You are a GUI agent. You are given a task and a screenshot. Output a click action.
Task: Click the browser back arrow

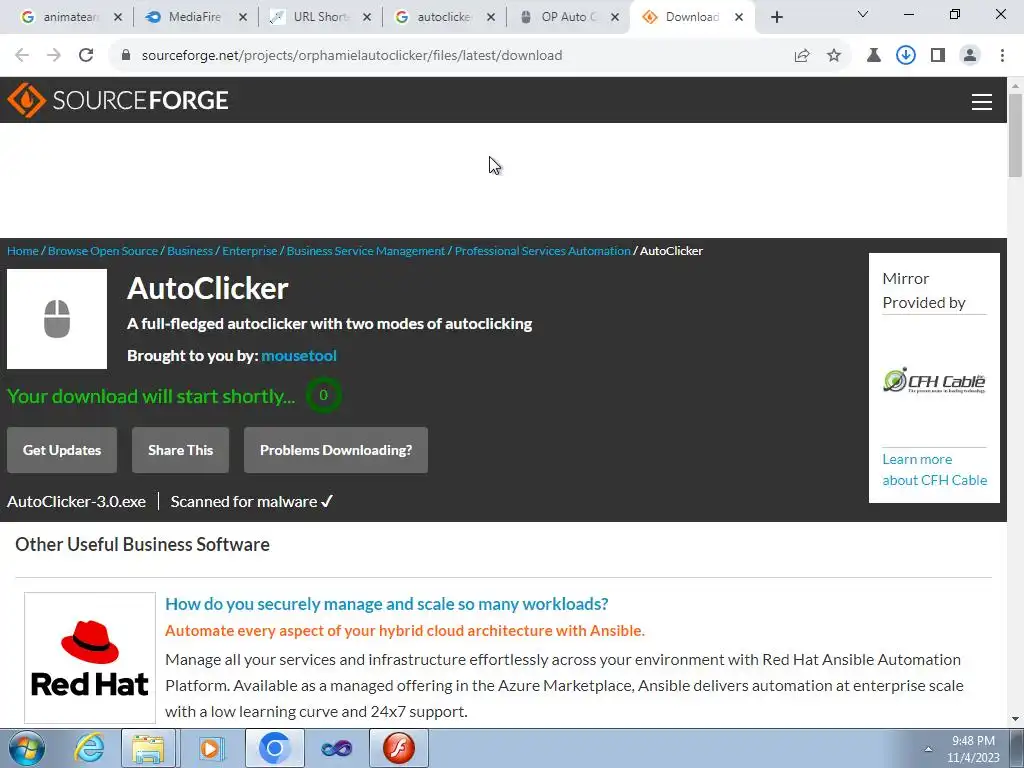(22, 55)
